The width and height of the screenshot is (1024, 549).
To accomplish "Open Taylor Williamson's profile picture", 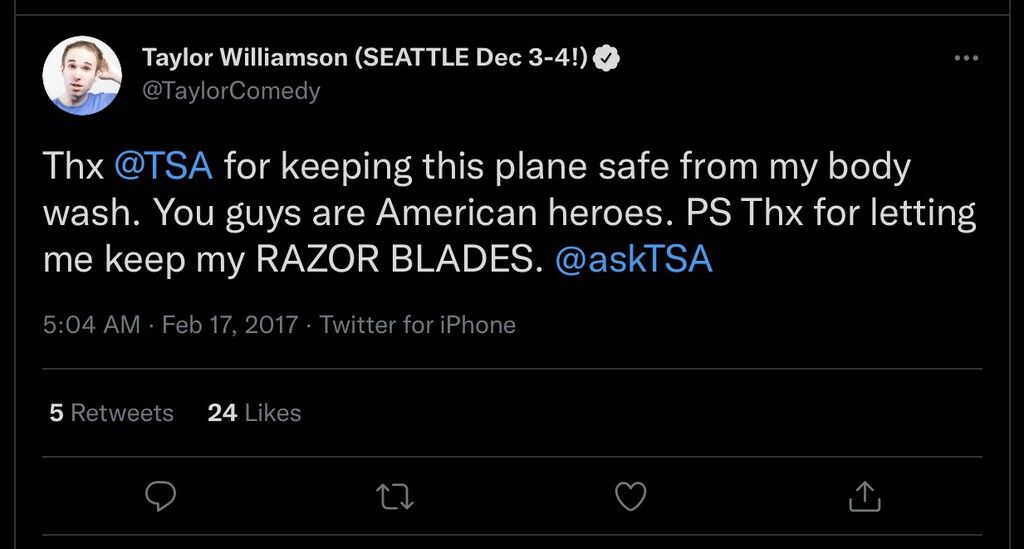I will [x=82, y=75].
